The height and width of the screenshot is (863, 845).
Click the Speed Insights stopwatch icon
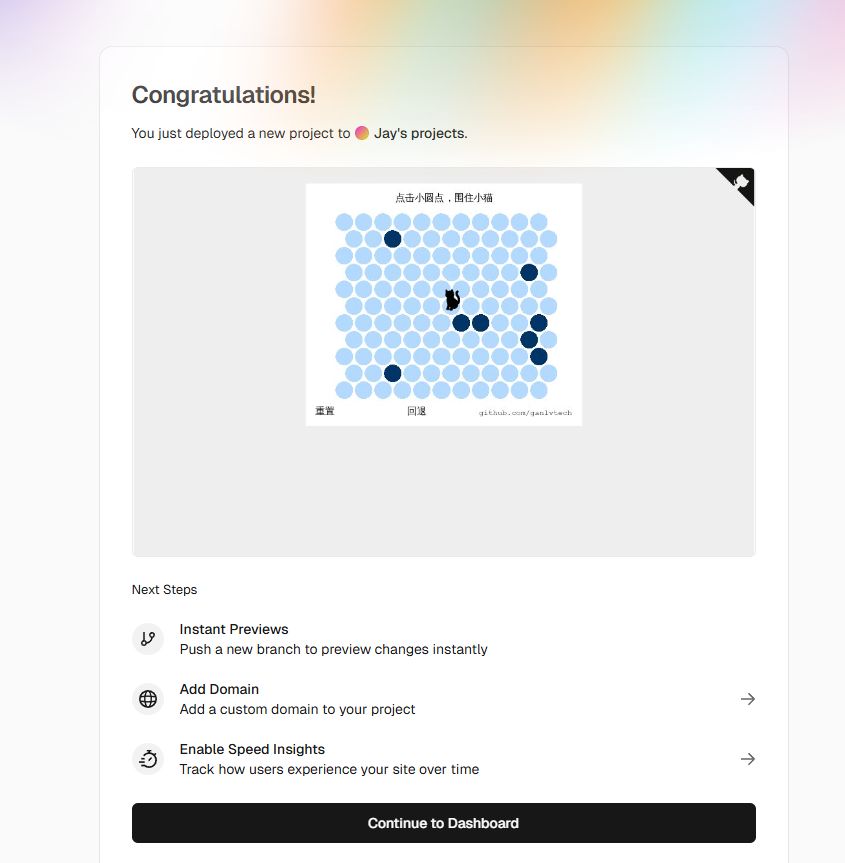(148, 759)
